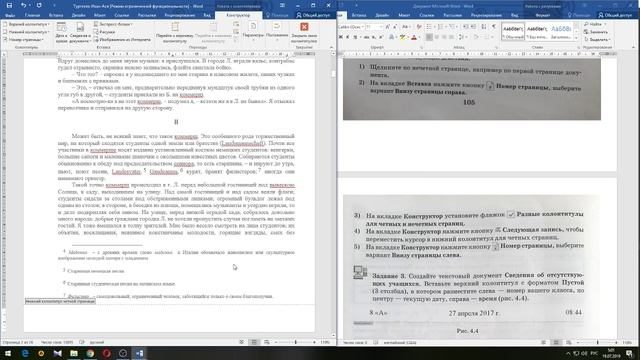Clear all formatting in the right Word window
Screen dimensions: 640x360
pos(419,27)
